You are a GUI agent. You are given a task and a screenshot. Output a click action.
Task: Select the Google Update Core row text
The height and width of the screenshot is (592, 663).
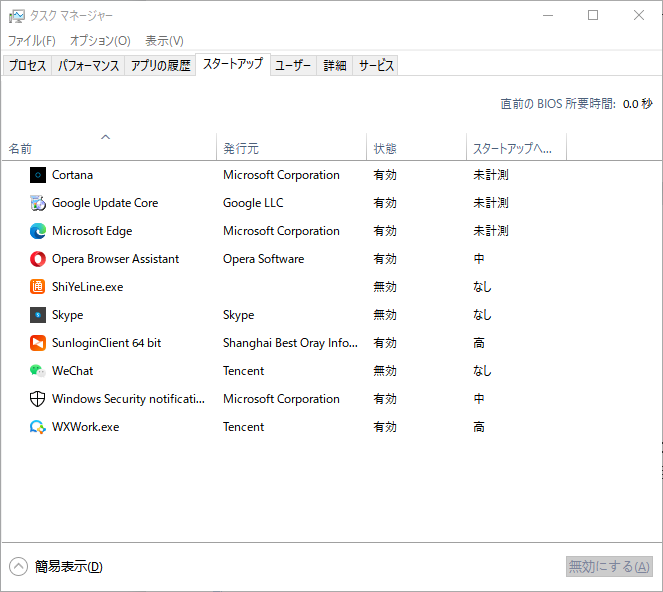pyautogui.click(x=105, y=203)
